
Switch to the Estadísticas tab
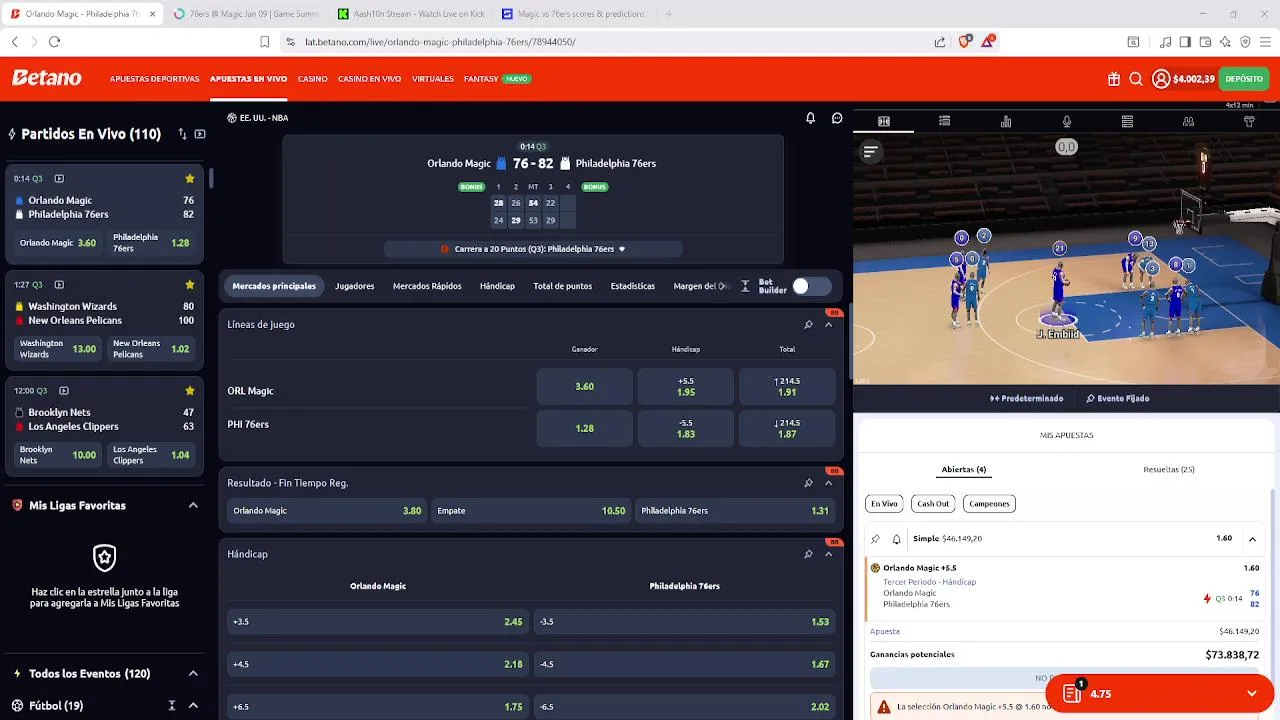633,286
